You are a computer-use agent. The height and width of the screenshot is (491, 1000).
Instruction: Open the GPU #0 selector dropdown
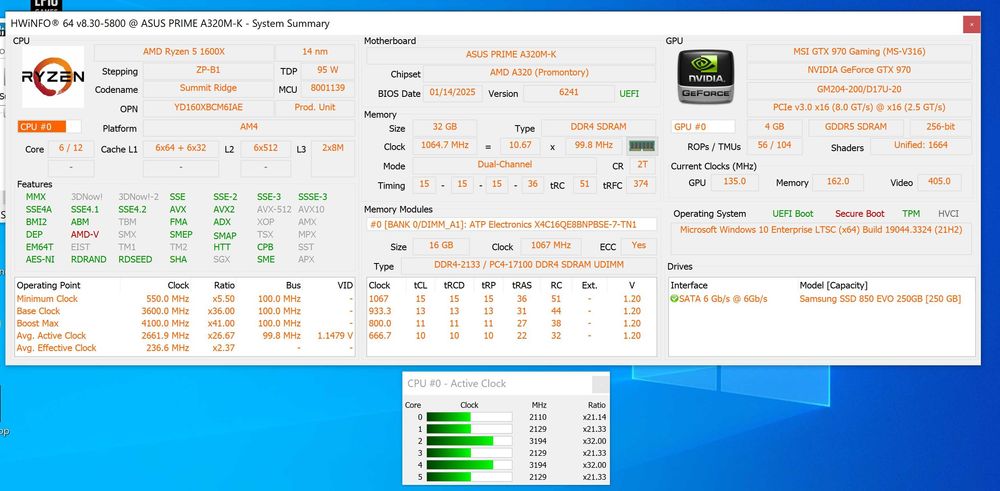click(x=703, y=127)
